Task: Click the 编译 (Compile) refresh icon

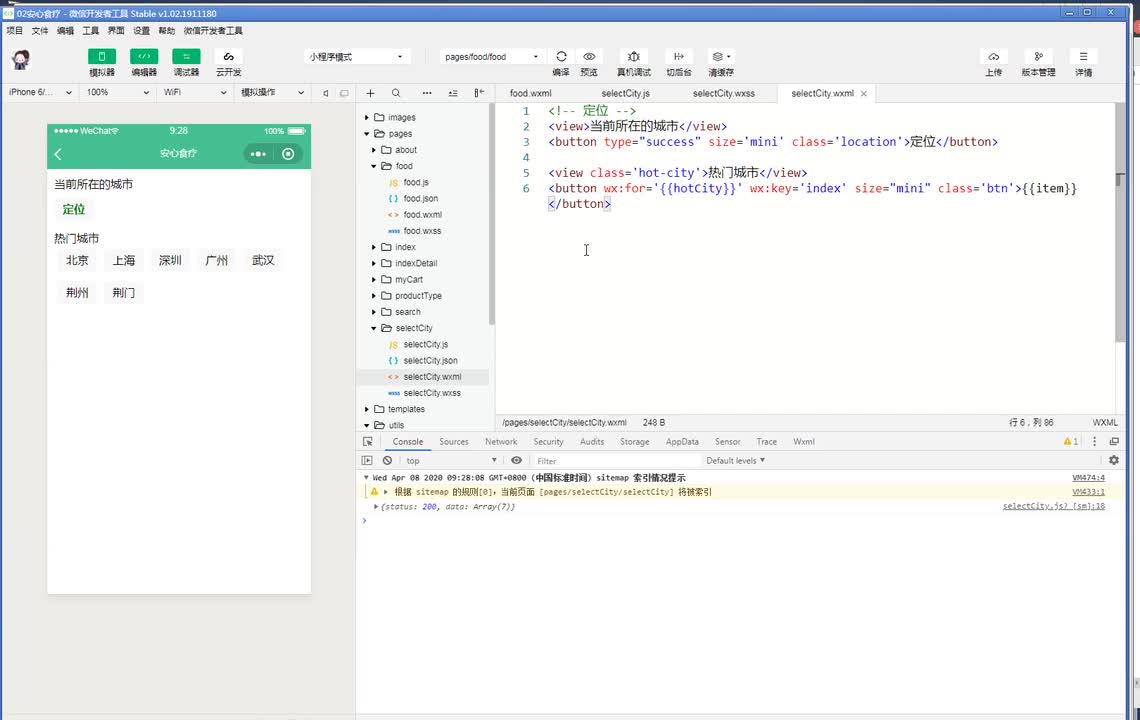Action: (561, 57)
